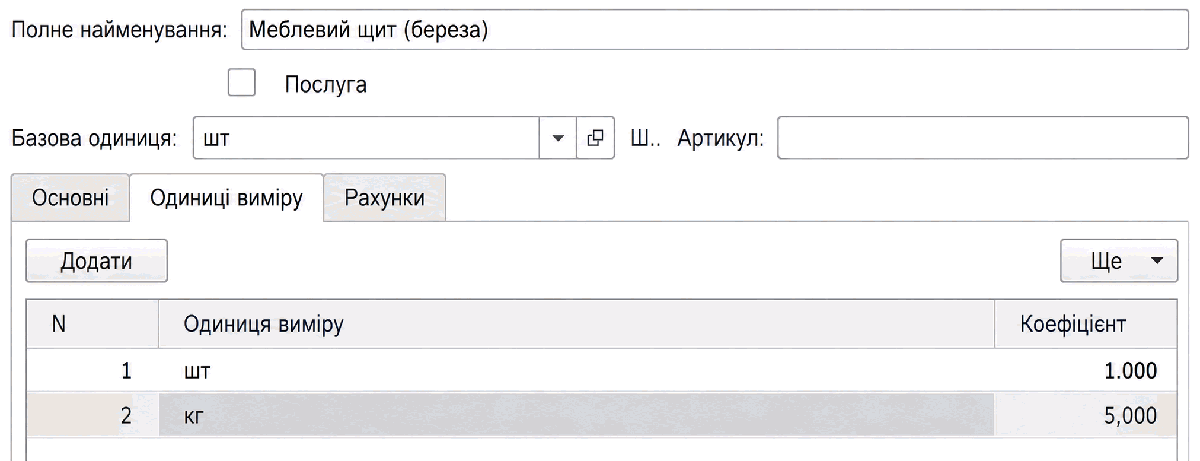Click the Полне найменування input field

point(716,30)
